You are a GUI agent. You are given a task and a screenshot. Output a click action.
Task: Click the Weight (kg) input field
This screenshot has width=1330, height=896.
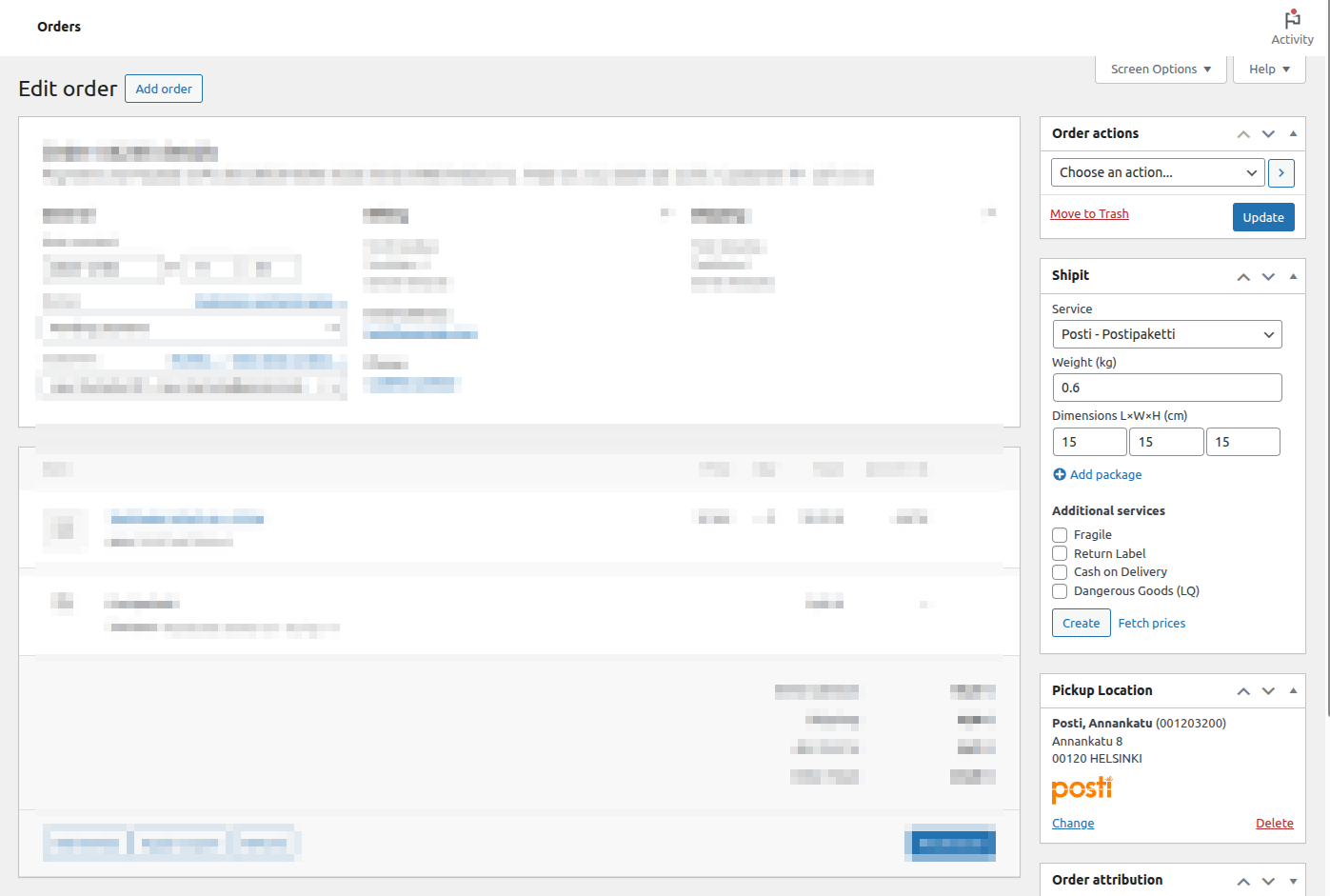(1166, 388)
